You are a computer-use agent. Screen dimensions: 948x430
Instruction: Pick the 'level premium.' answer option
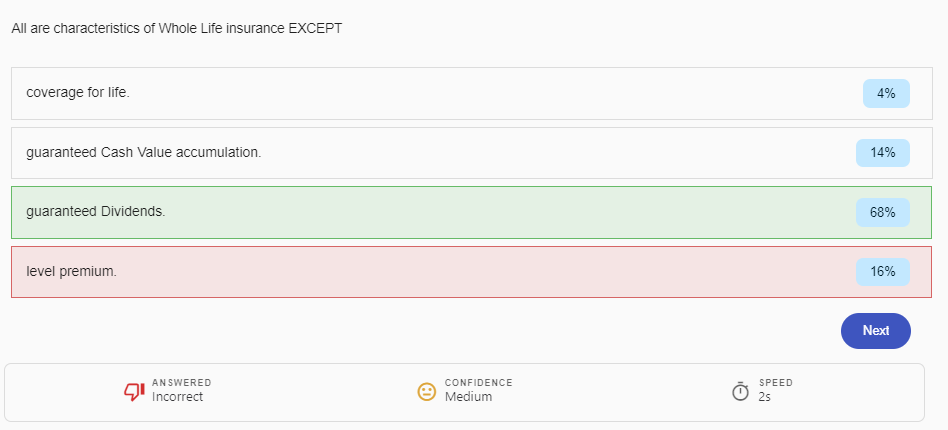click(x=71, y=271)
